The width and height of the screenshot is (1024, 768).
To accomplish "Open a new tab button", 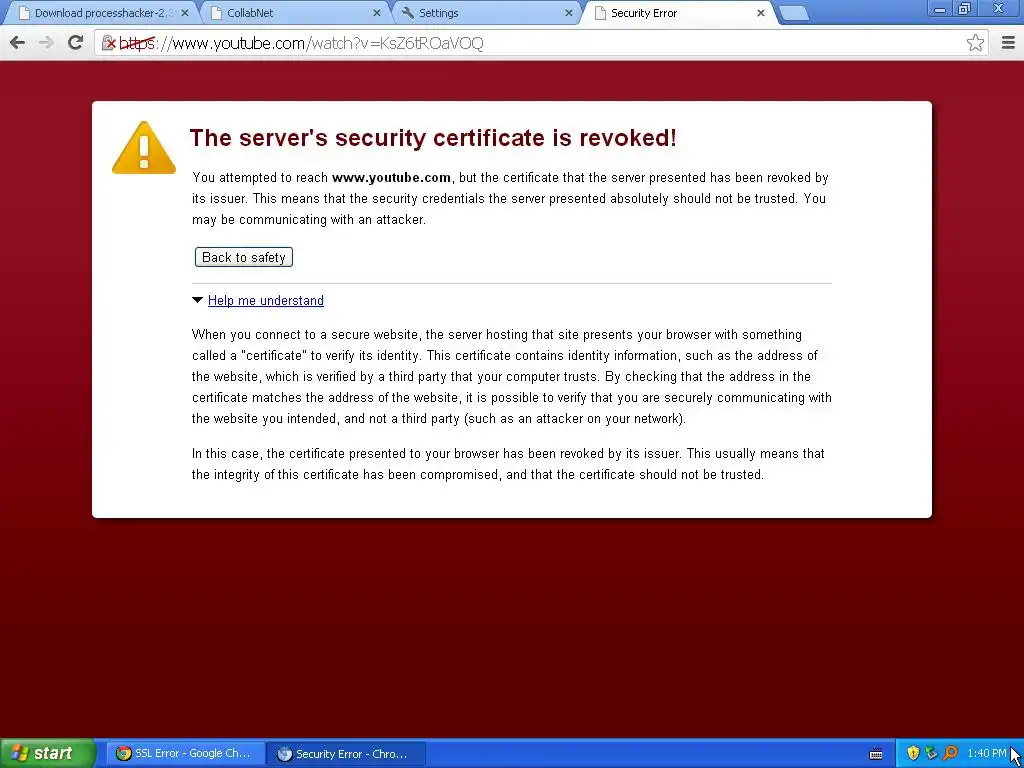I will 794,14.
